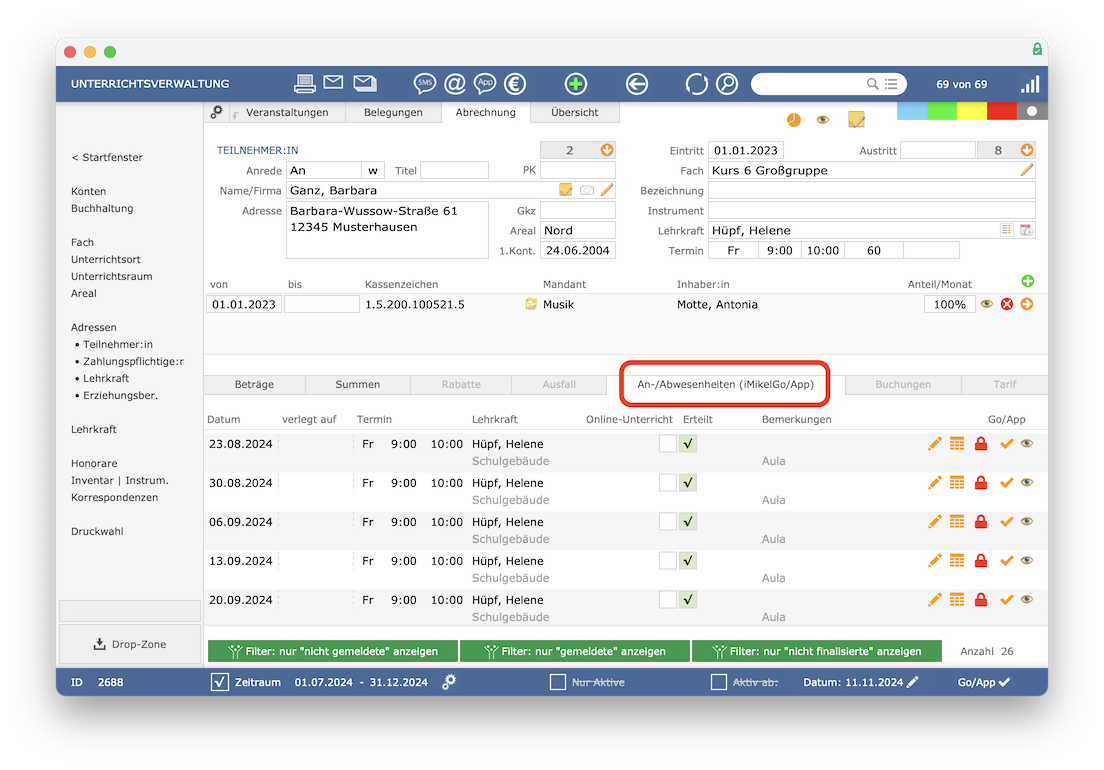
Task: Click the Euro currency icon
Action: (515, 84)
